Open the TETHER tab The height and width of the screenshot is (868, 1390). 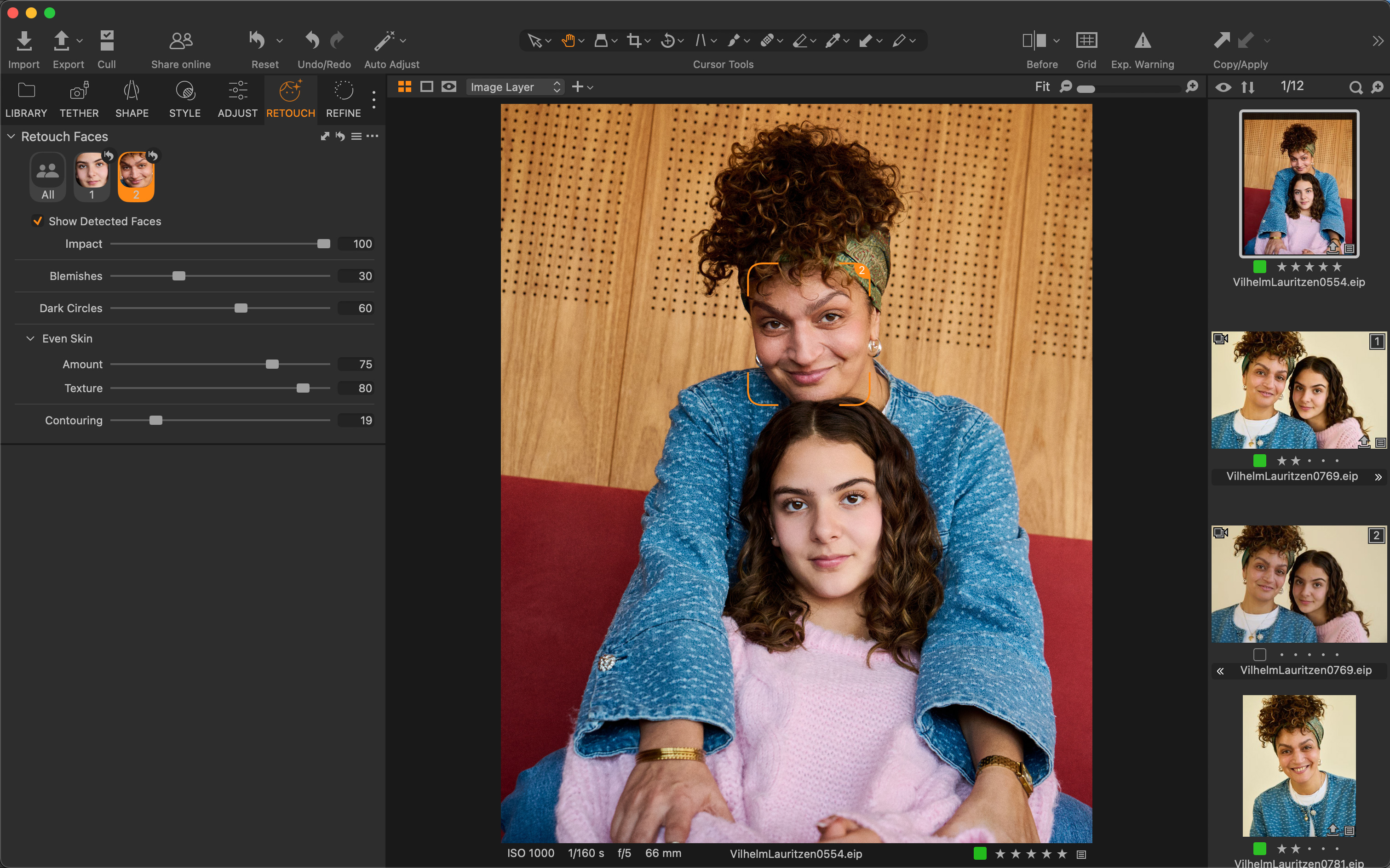tap(79, 97)
